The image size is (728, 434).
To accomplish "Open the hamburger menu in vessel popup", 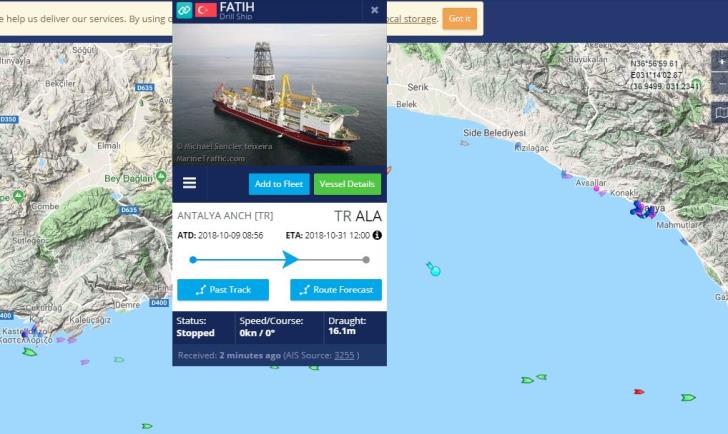I will pos(189,183).
